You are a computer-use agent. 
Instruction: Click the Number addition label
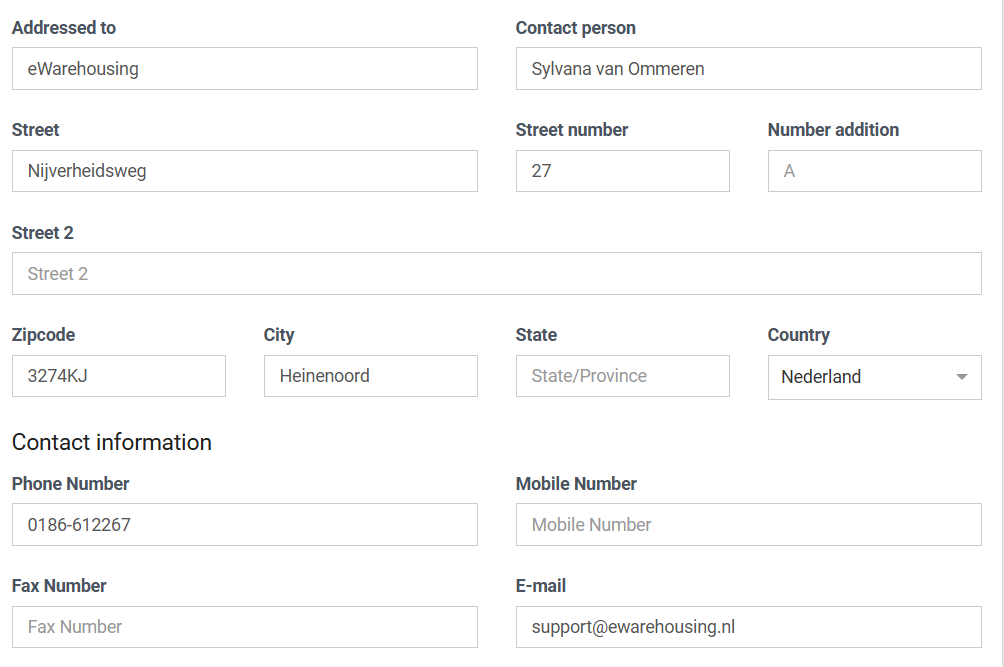(x=833, y=130)
